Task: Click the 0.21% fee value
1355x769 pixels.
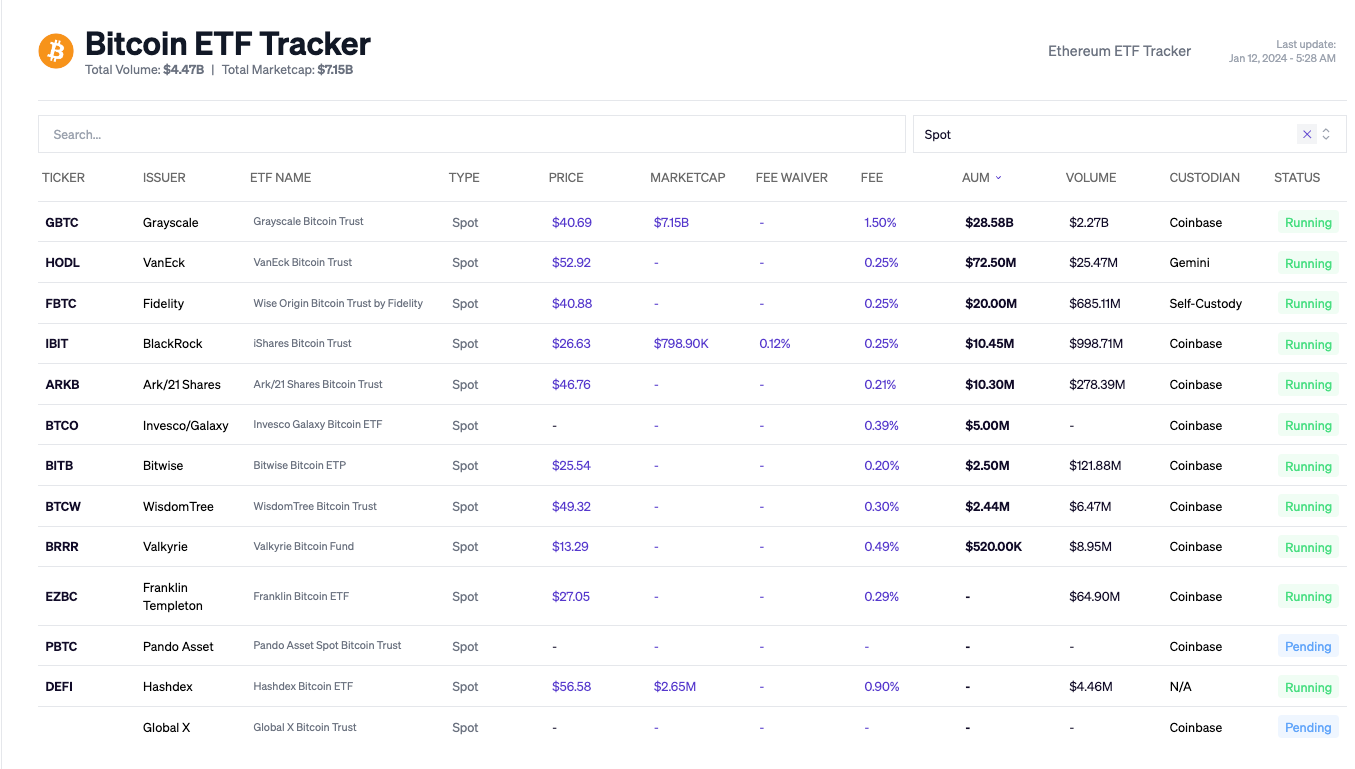Action: tap(880, 385)
